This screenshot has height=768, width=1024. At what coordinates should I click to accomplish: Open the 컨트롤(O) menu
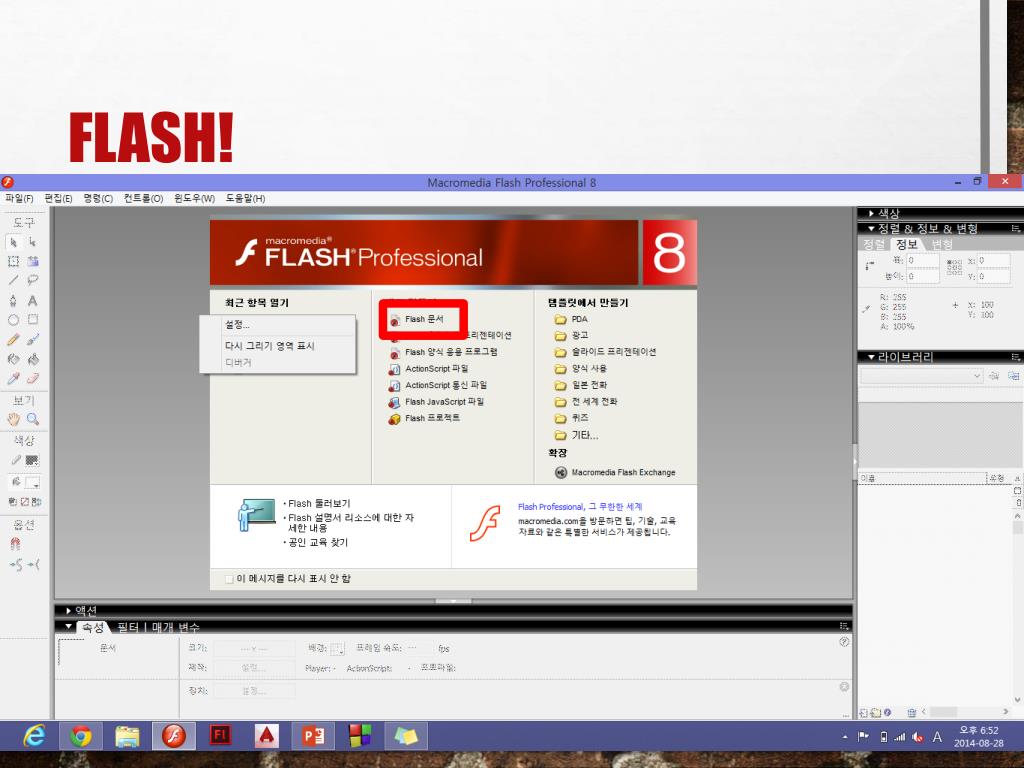pos(144,198)
